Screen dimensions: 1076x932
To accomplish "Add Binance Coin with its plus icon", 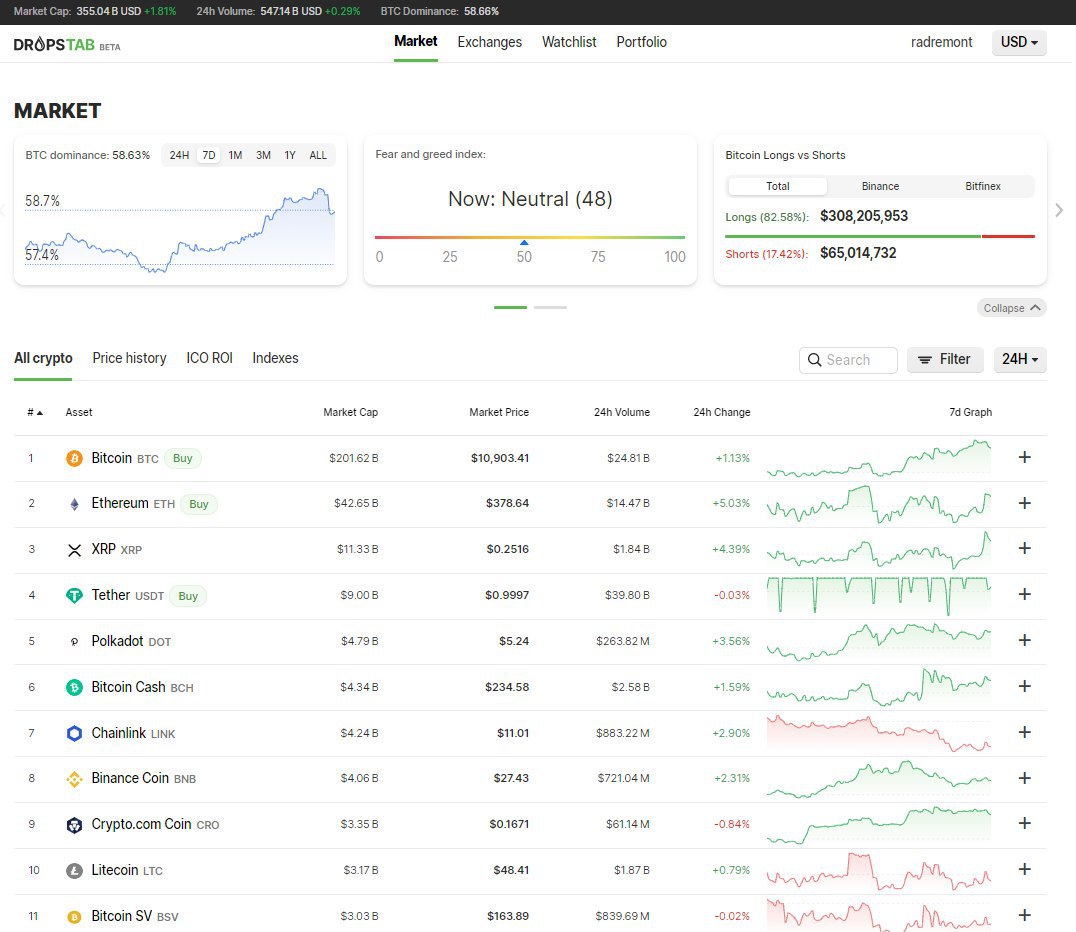I will [x=1025, y=778].
